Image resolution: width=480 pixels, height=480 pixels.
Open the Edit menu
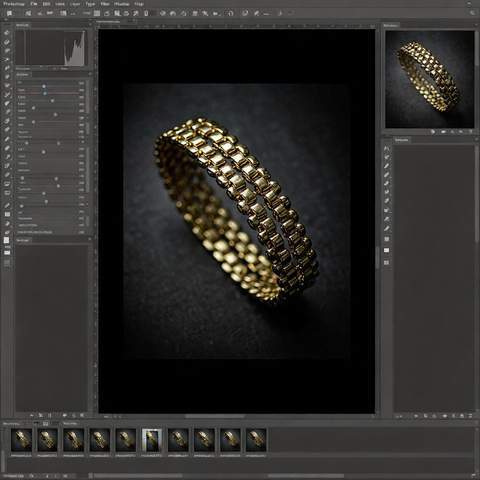click(46, 4)
